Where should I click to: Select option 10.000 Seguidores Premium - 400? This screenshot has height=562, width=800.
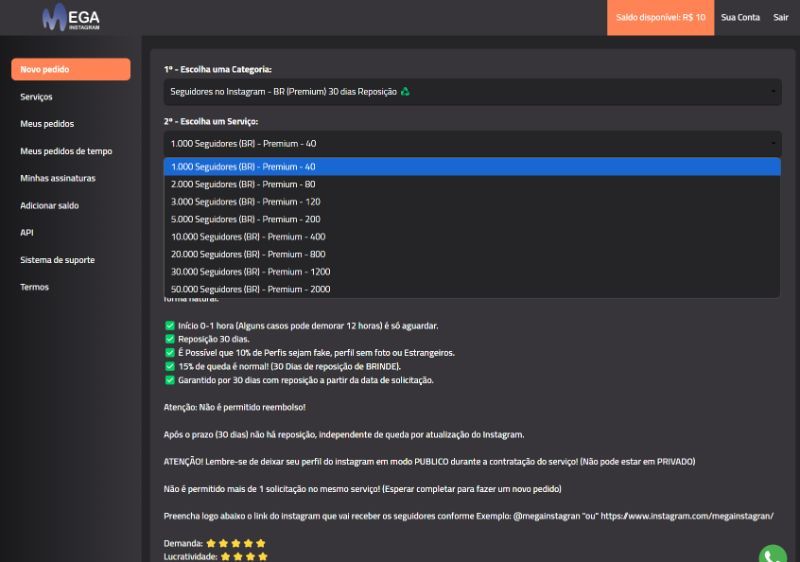click(472, 237)
